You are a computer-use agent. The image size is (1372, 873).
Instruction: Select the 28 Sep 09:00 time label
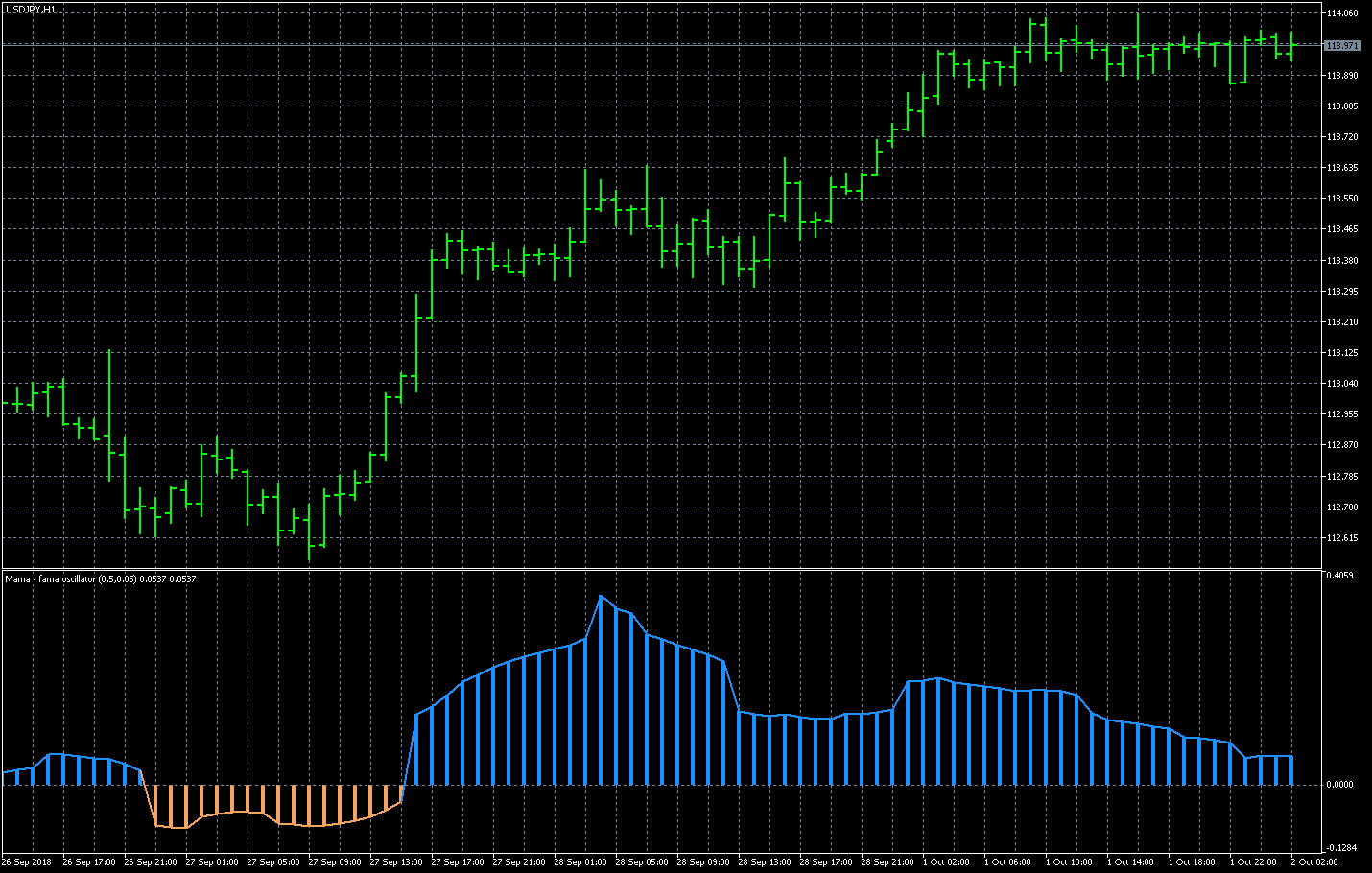(703, 862)
